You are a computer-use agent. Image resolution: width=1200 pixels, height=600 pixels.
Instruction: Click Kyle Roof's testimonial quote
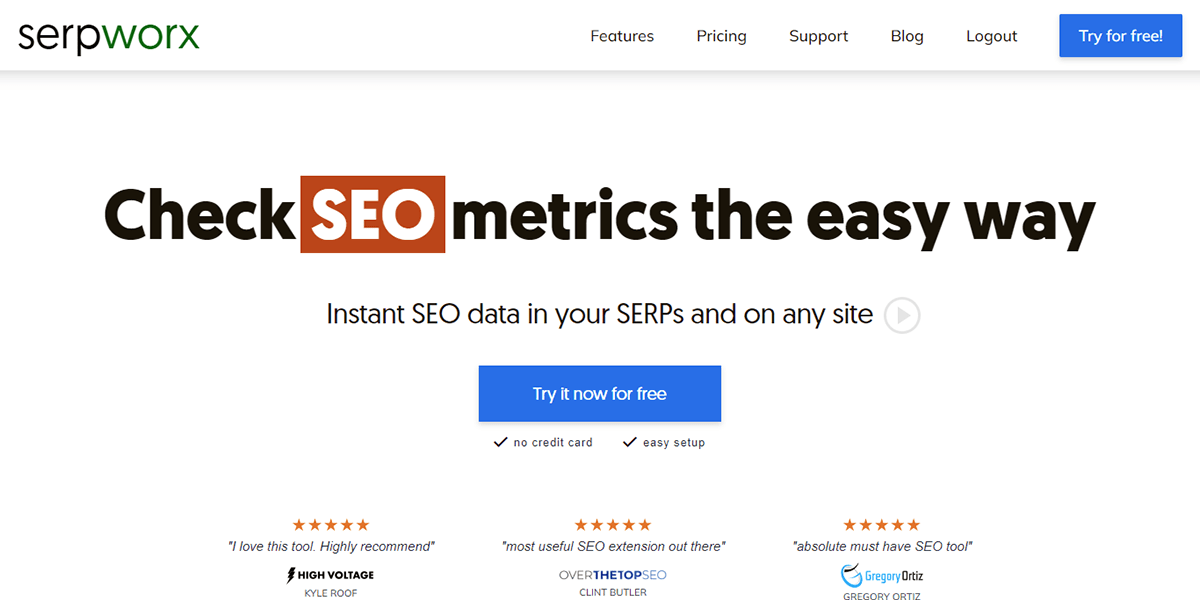tap(330, 546)
